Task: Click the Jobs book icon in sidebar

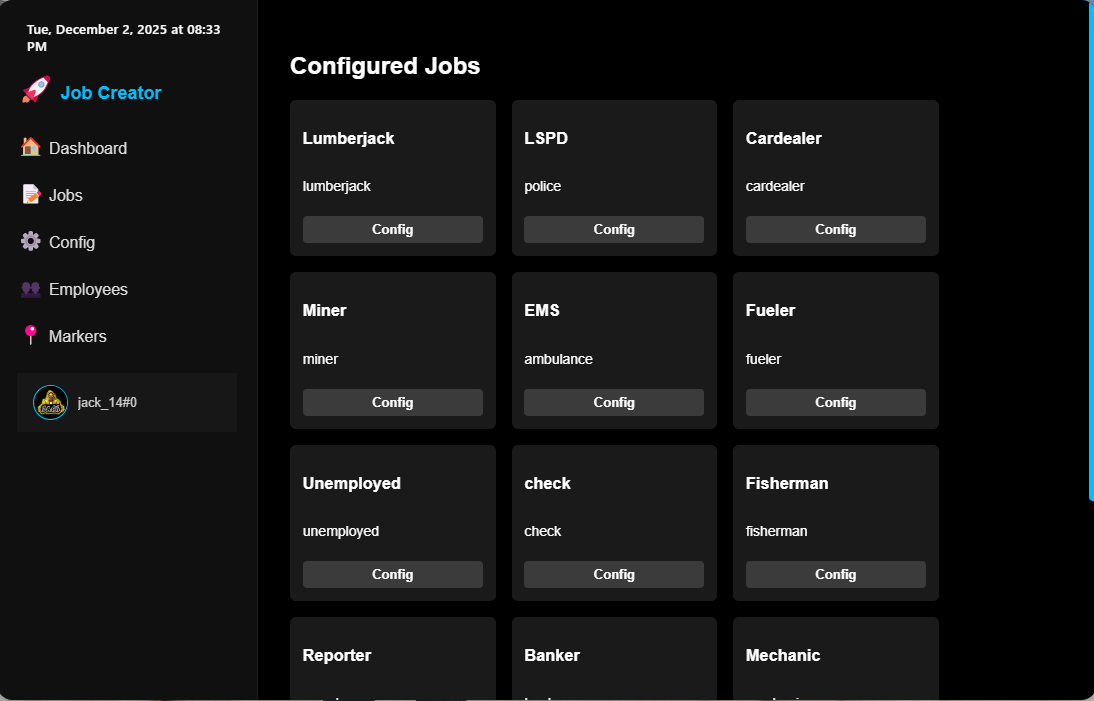Action: 30,194
